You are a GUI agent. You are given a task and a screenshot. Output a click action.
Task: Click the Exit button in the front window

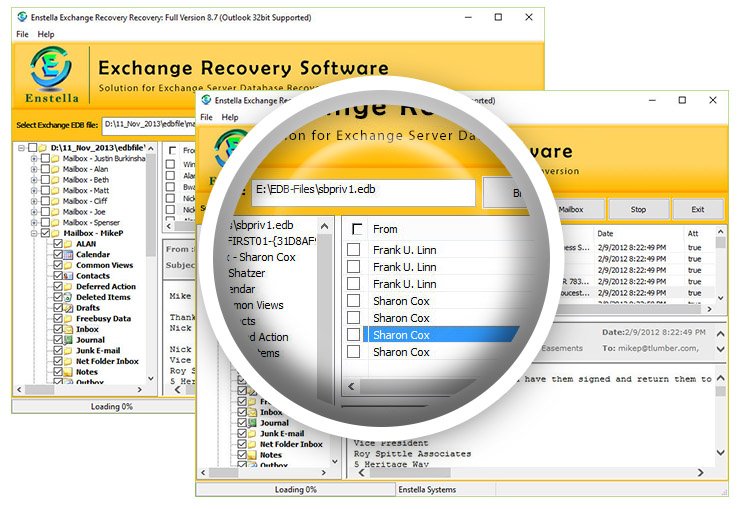tap(698, 209)
